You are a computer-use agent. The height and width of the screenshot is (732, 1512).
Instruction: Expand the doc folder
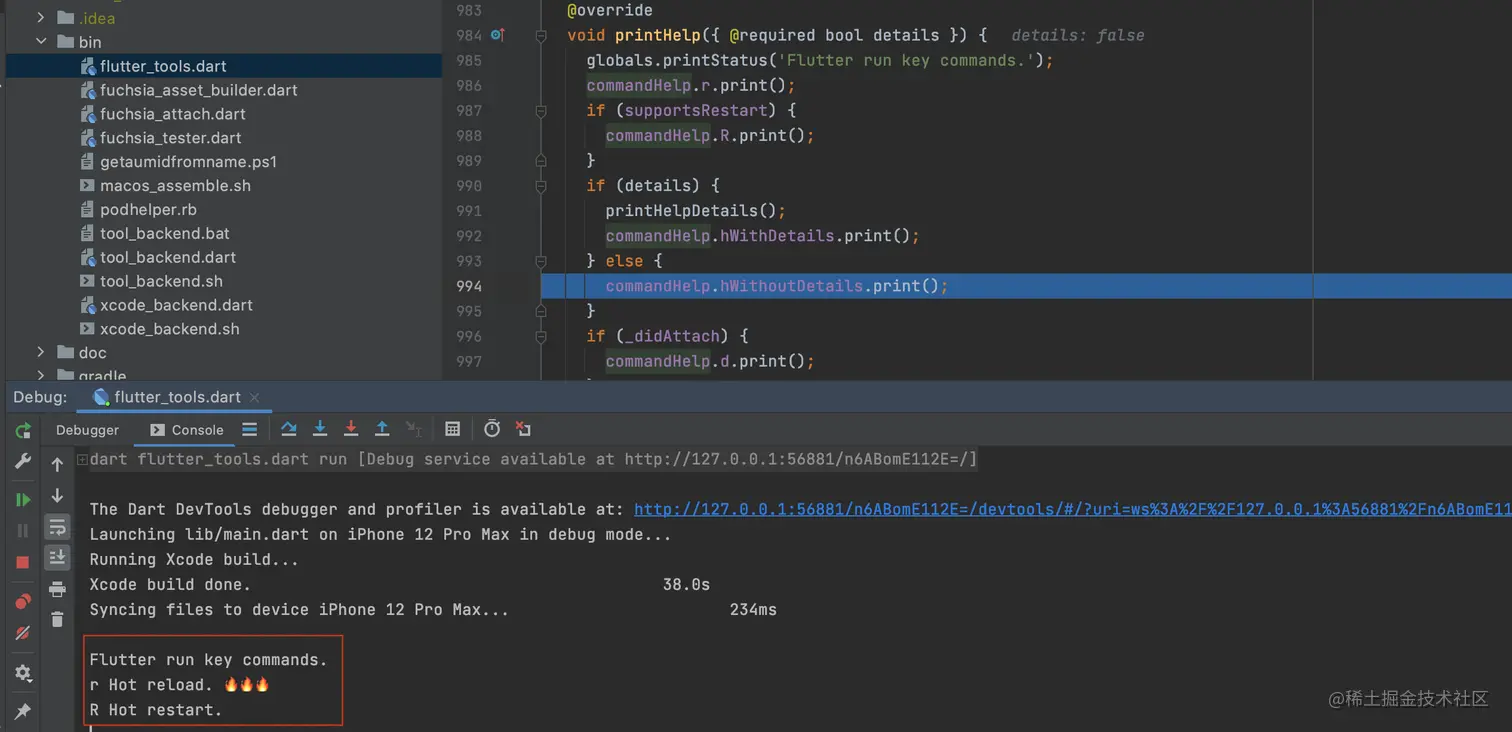click(x=41, y=352)
